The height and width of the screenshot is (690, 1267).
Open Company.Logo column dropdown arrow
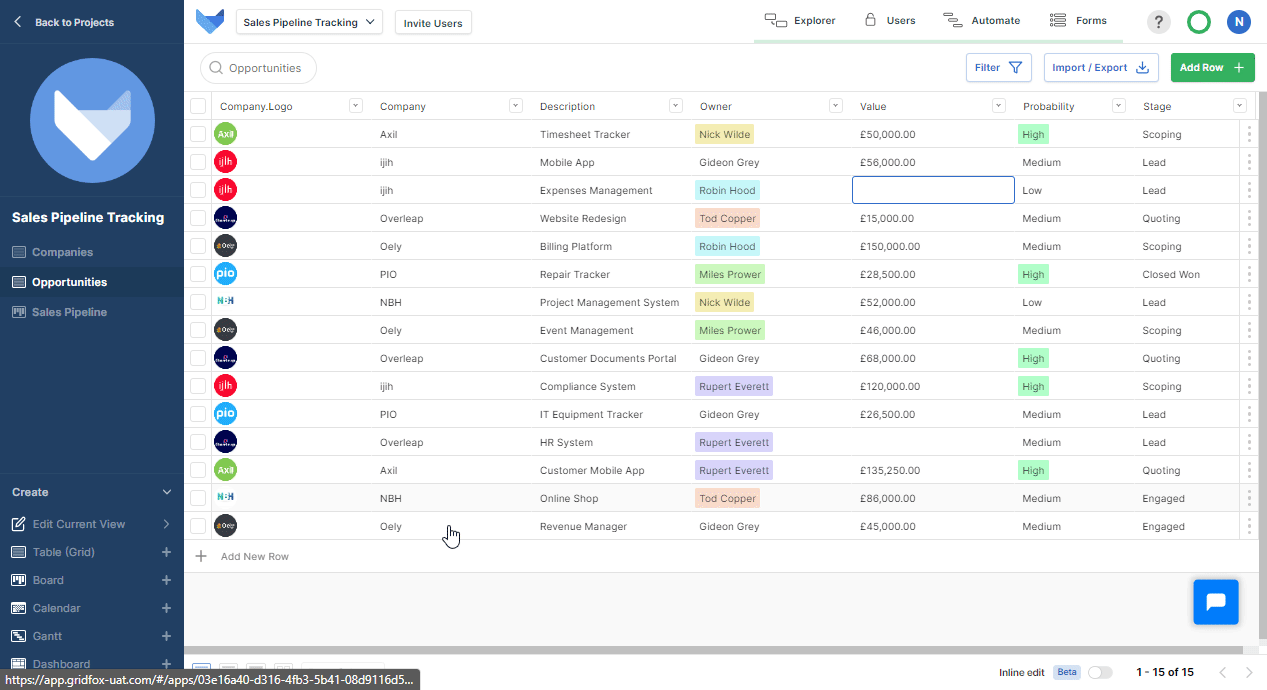[x=355, y=106]
